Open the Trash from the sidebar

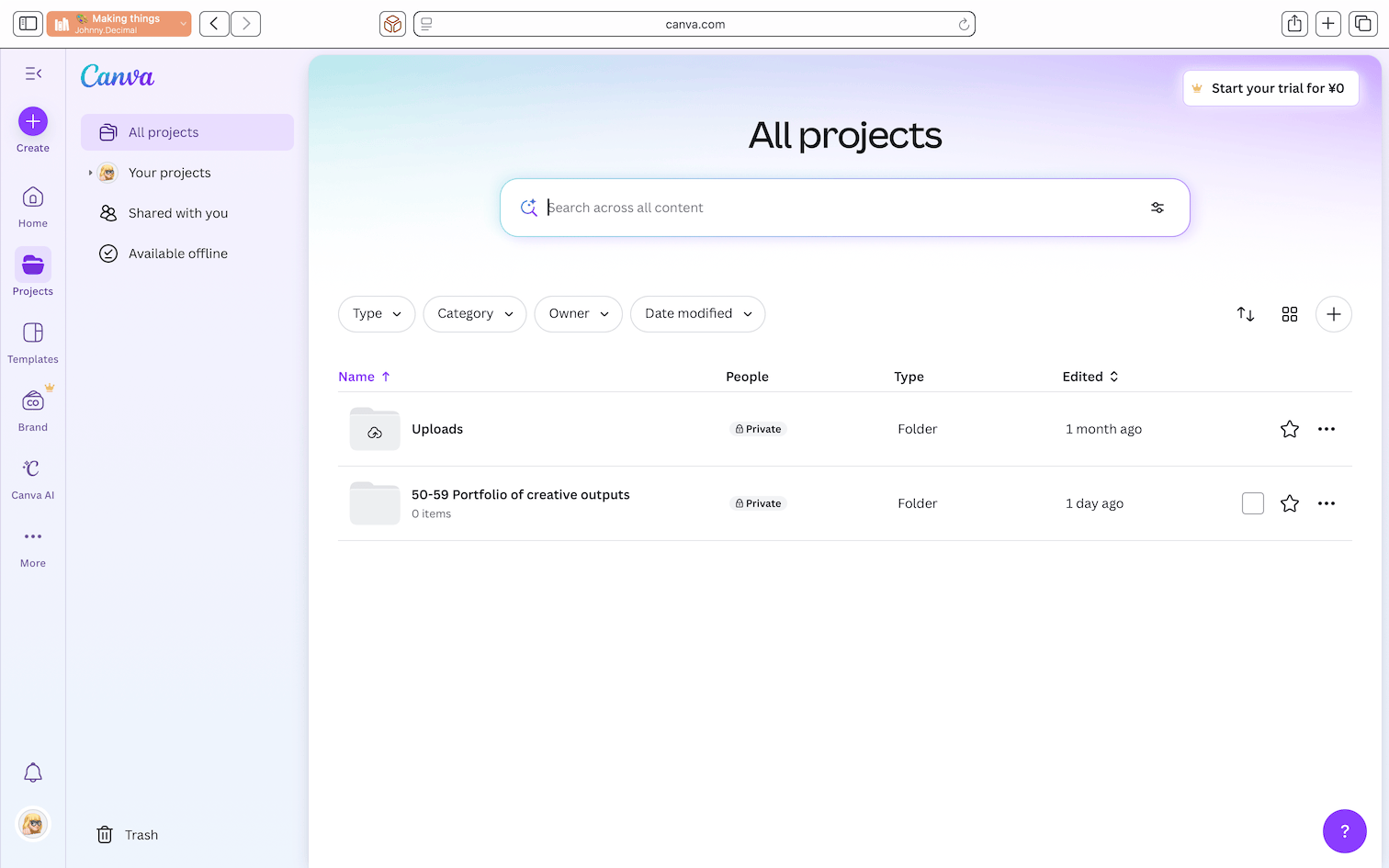click(127, 834)
